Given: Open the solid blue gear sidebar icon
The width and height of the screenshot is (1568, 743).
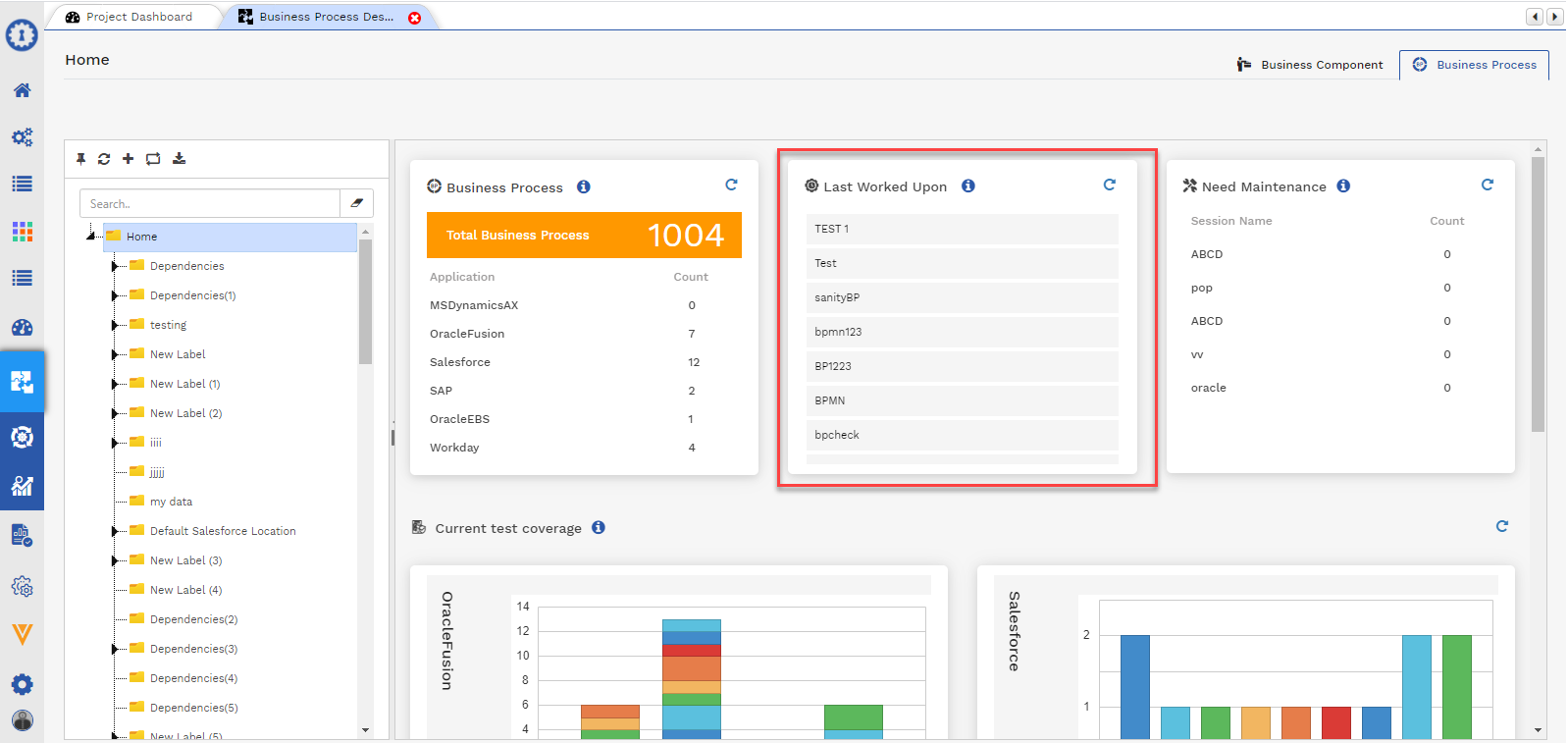Looking at the screenshot, I should coord(22,684).
